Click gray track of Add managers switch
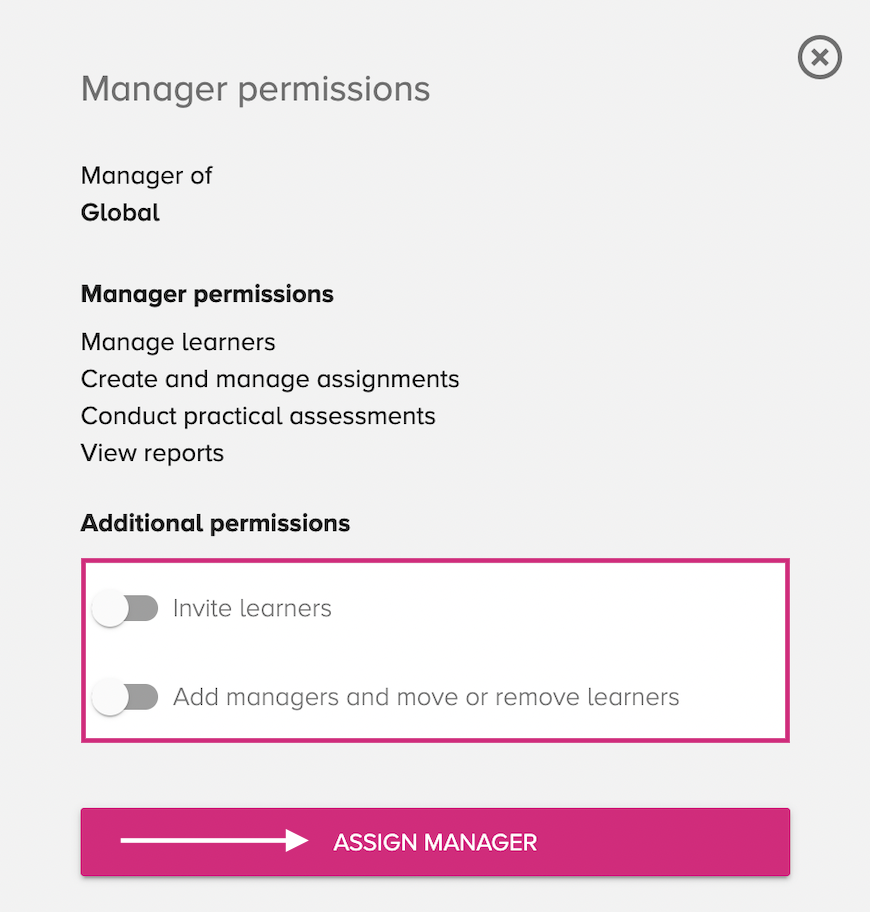Screen dimensions: 870x912 click(143, 697)
